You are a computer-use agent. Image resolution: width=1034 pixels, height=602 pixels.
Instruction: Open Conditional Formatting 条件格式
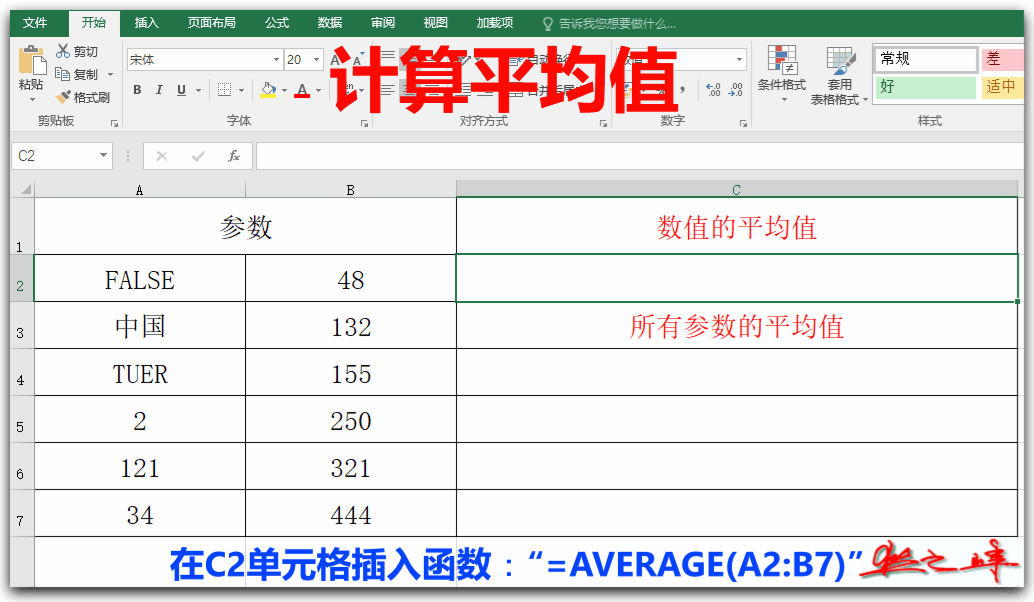tap(781, 74)
